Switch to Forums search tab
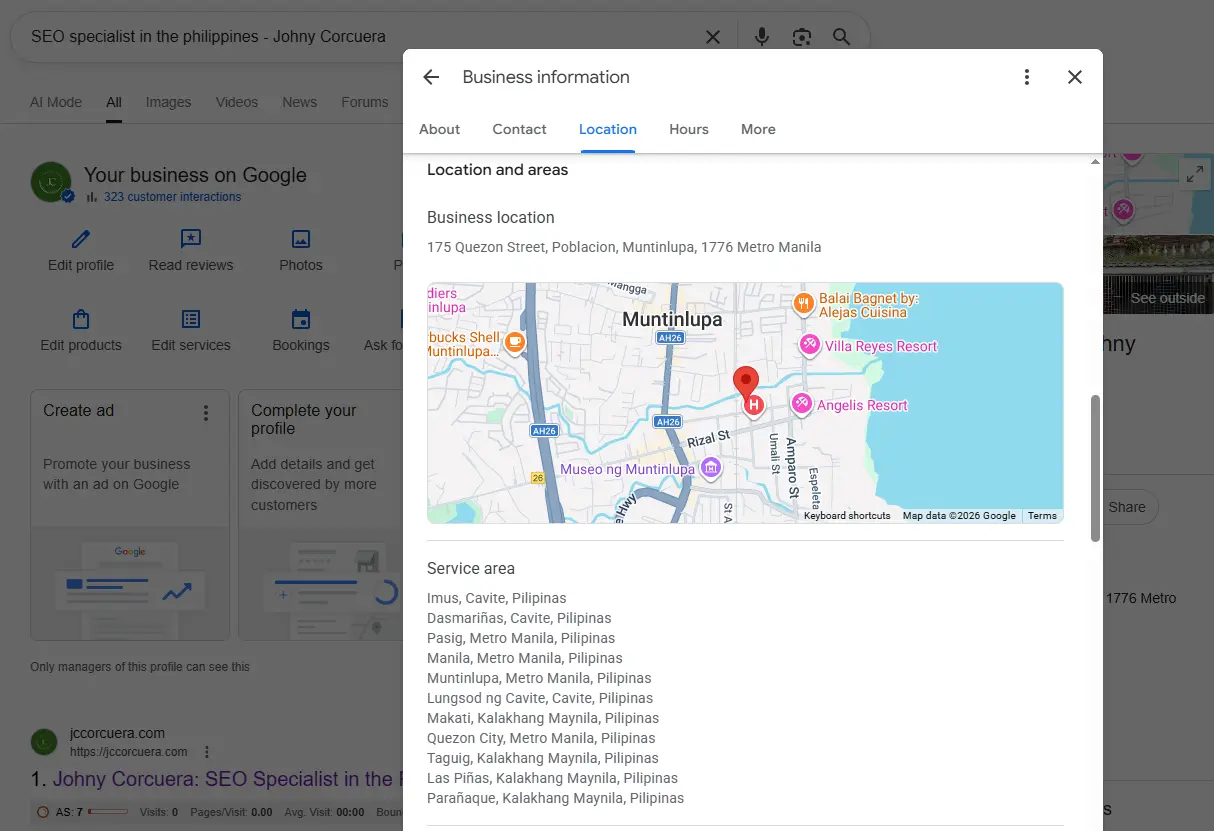 pos(365,102)
